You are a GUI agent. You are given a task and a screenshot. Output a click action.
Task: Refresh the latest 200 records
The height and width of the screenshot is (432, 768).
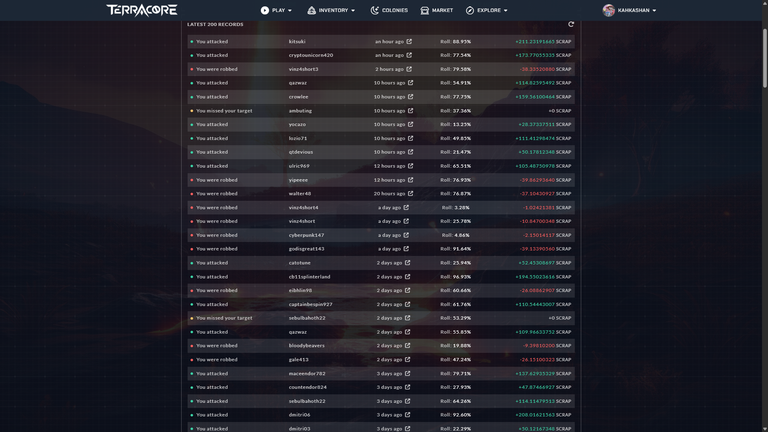(x=571, y=24)
